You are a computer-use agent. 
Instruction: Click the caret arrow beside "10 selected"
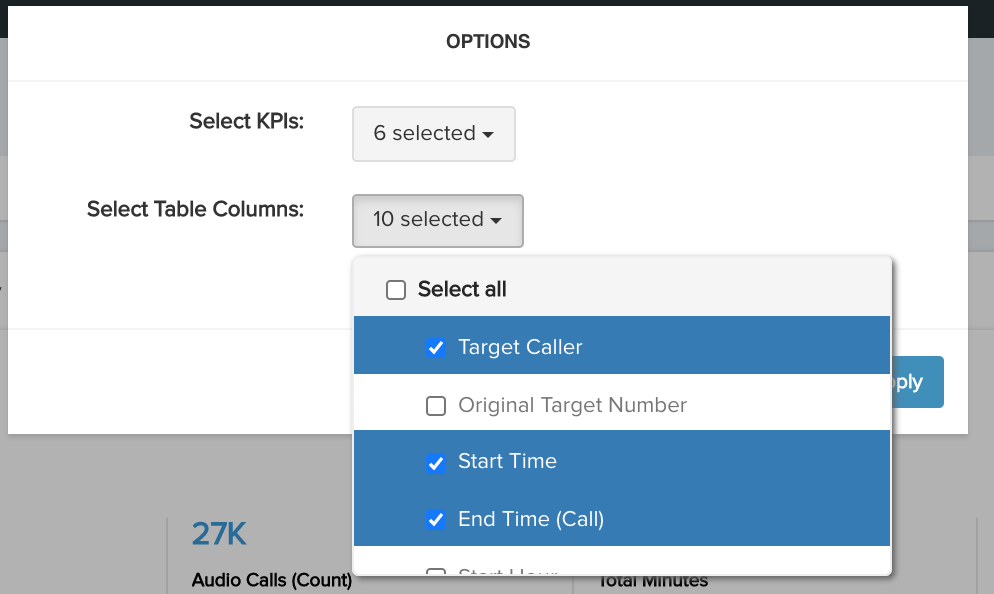click(x=496, y=221)
